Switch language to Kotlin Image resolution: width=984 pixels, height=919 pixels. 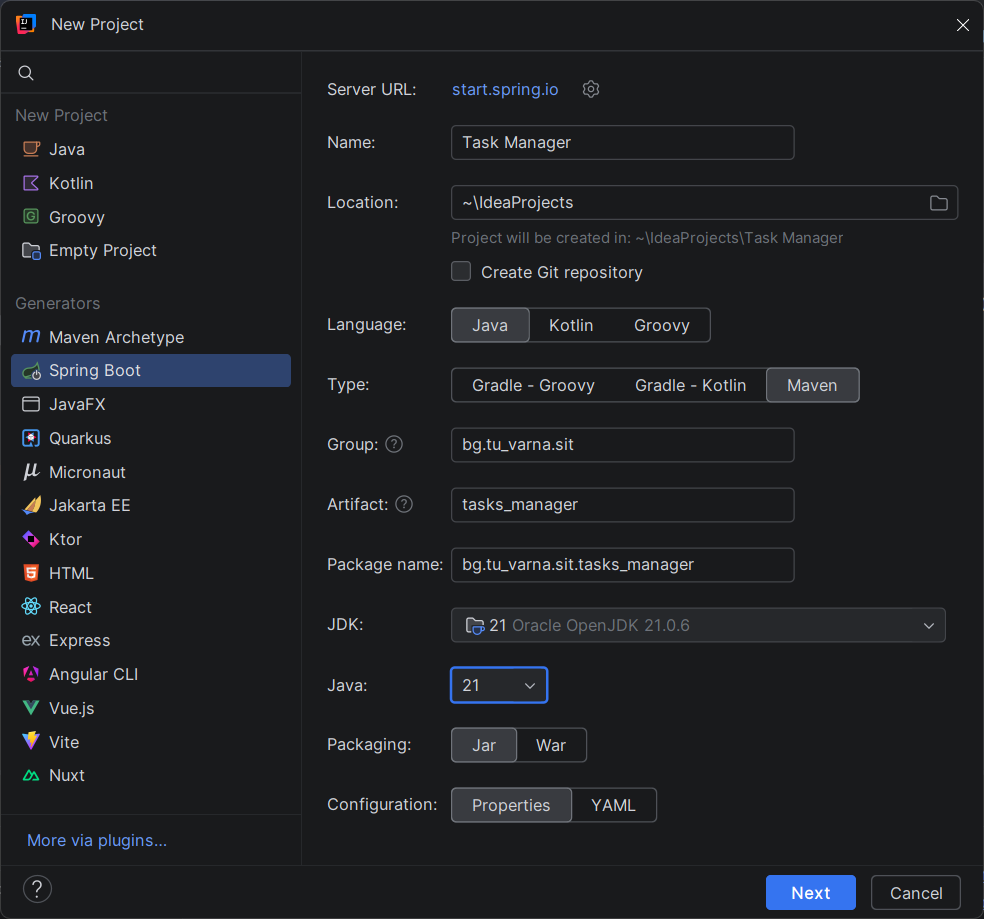(571, 325)
